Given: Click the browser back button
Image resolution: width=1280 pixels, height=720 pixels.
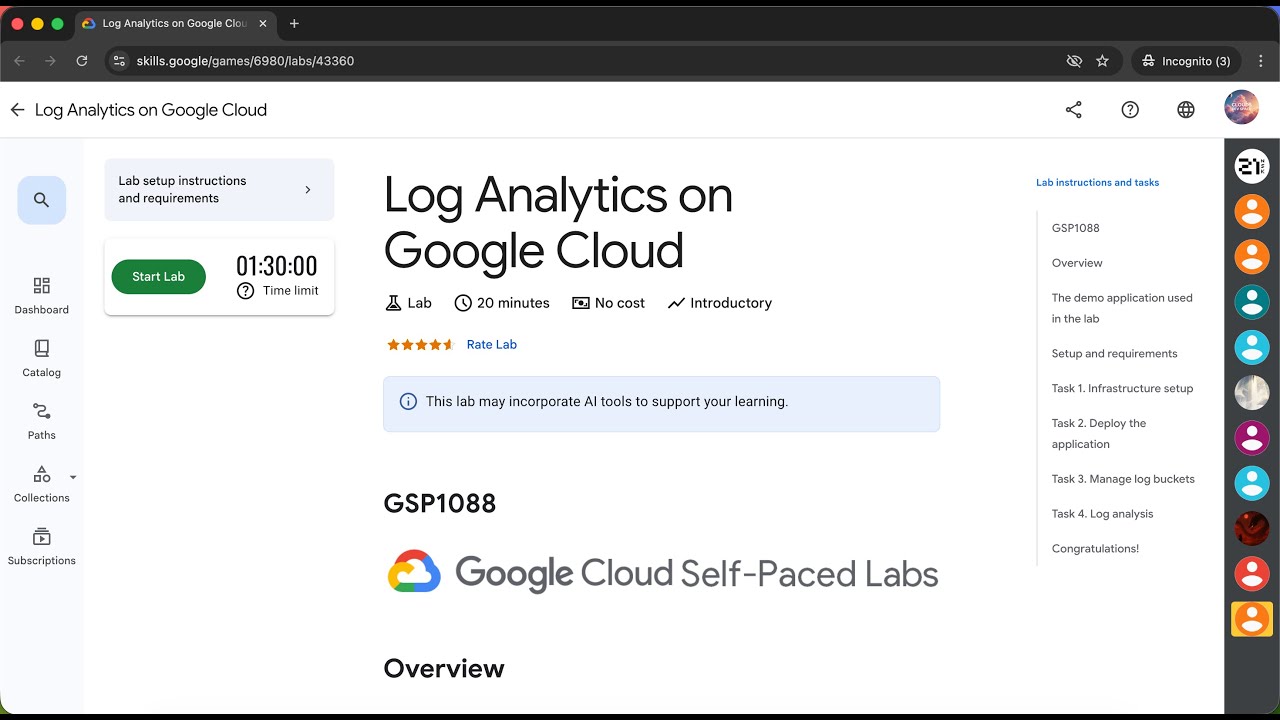Looking at the screenshot, I should point(19,61).
